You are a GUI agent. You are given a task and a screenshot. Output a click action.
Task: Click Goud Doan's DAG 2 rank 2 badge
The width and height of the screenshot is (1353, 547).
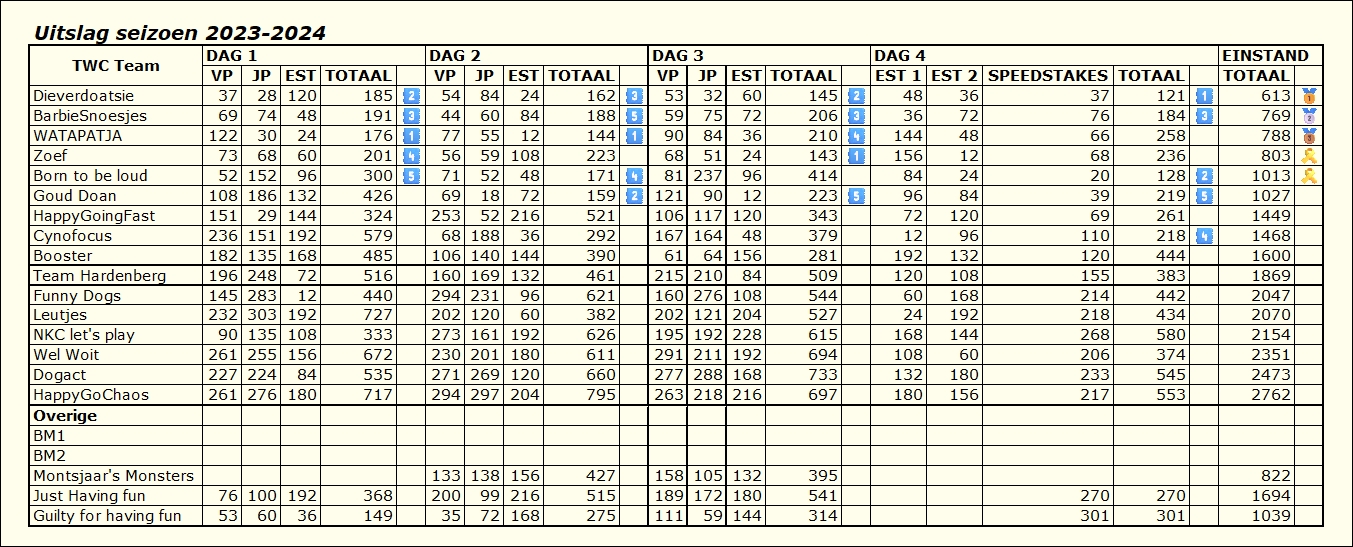(634, 196)
